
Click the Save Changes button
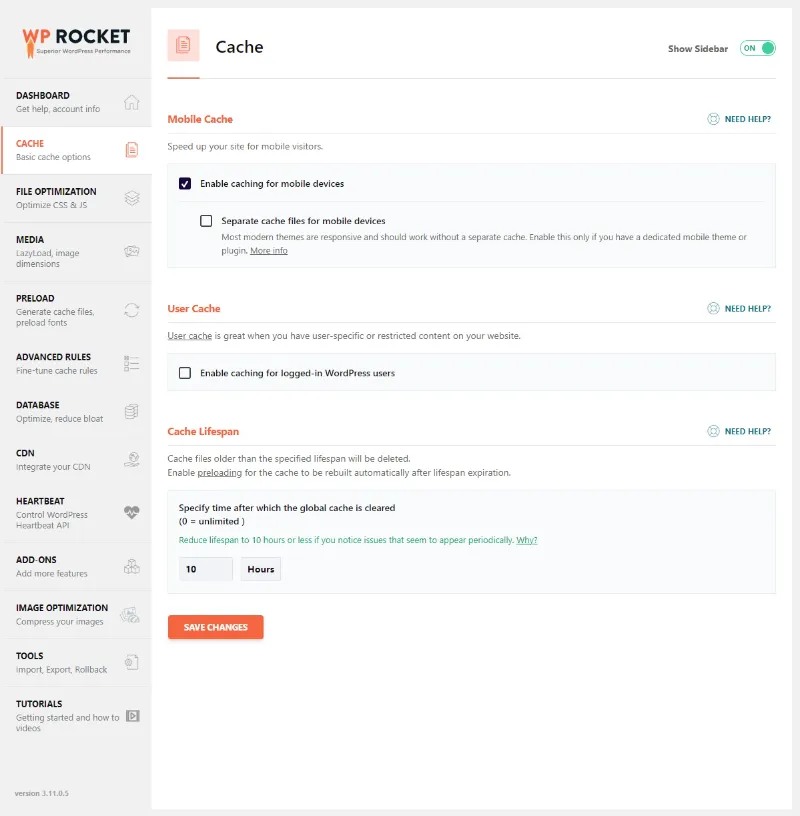215,627
